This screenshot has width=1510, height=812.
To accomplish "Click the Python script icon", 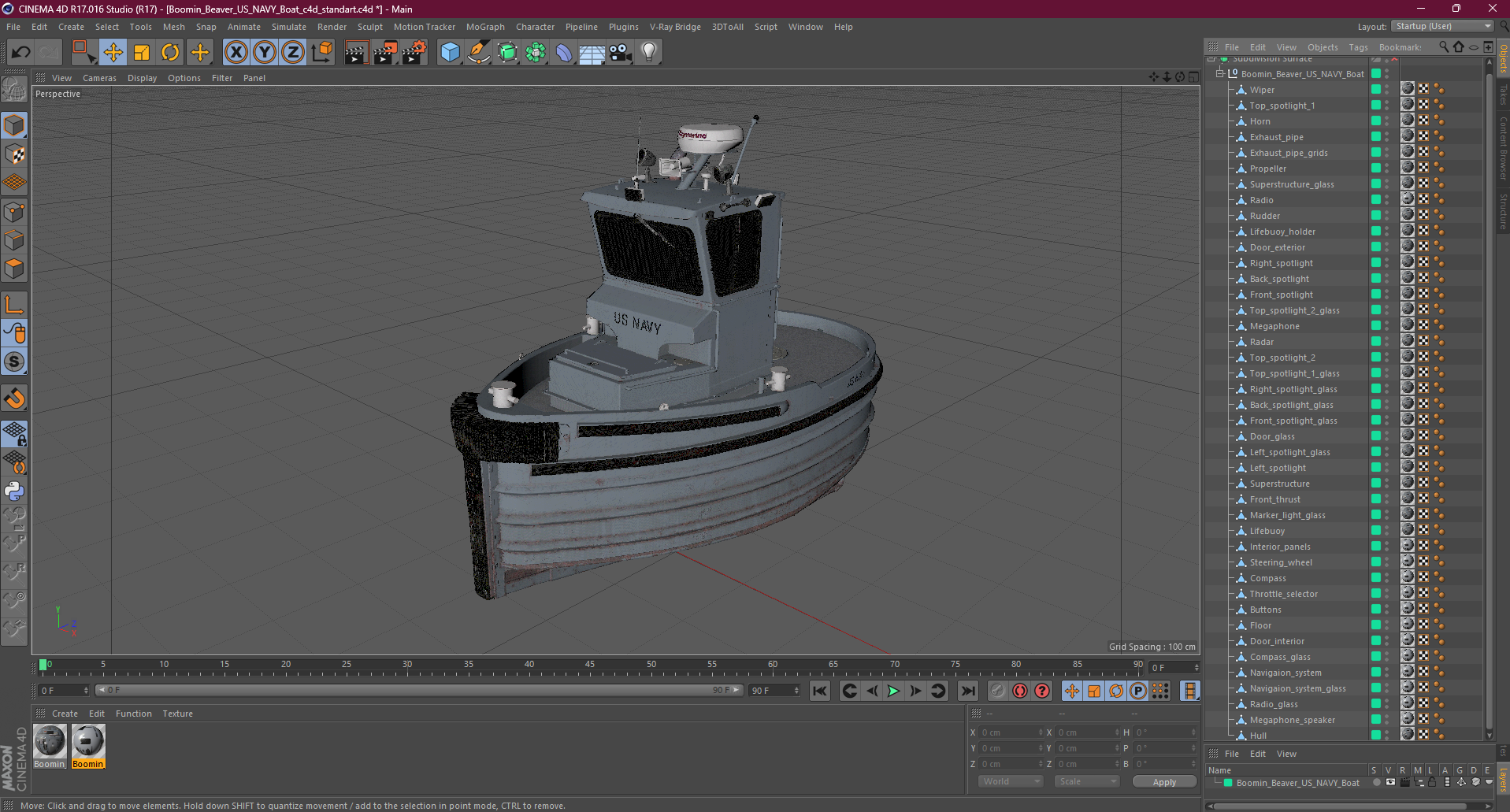I will click(14, 491).
